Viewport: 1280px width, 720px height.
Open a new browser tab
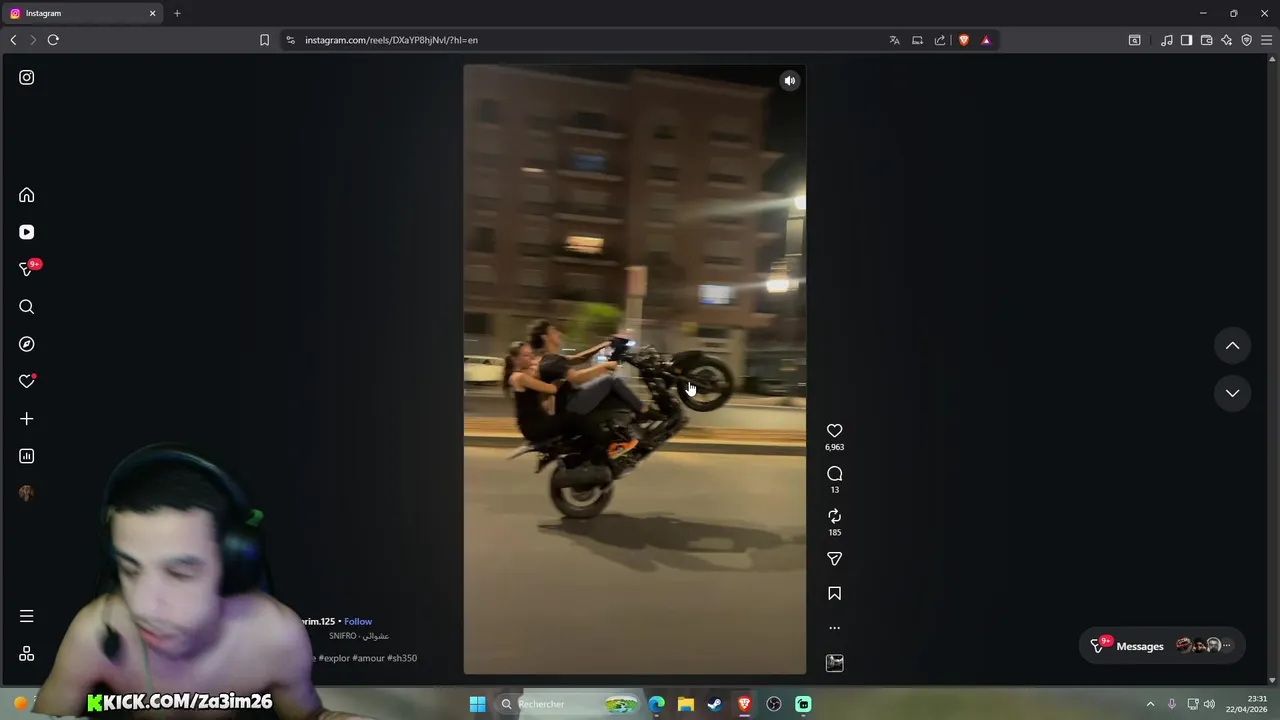coord(177,13)
